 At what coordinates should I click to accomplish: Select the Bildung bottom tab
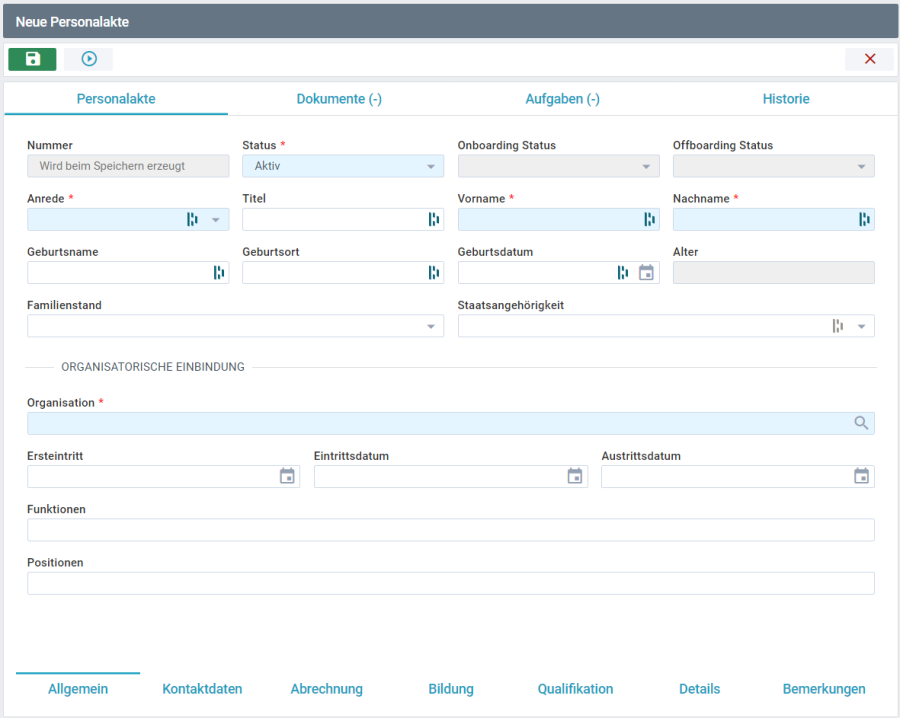click(x=451, y=689)
